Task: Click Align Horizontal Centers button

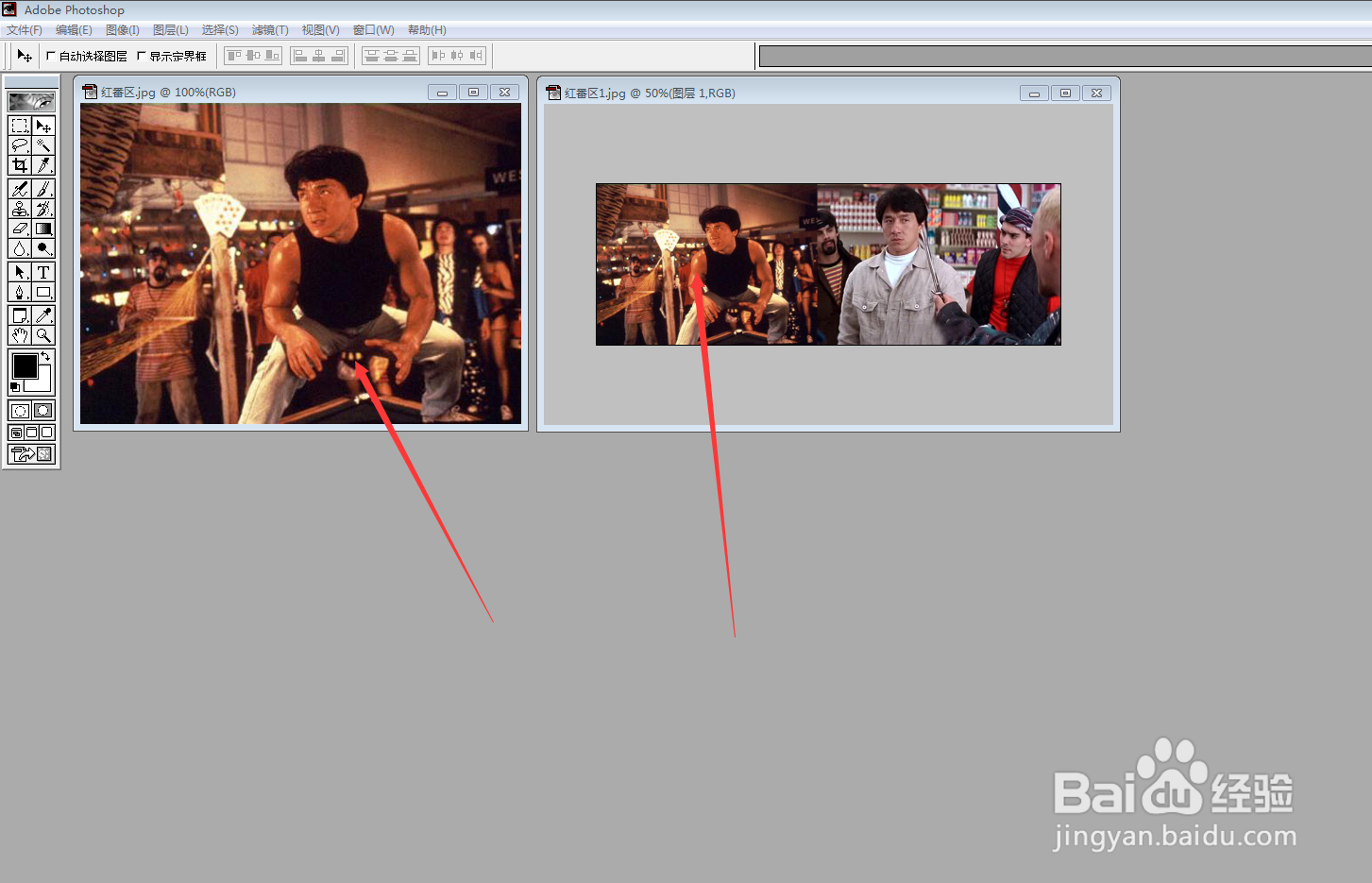Action: click(x=319, y=56)
